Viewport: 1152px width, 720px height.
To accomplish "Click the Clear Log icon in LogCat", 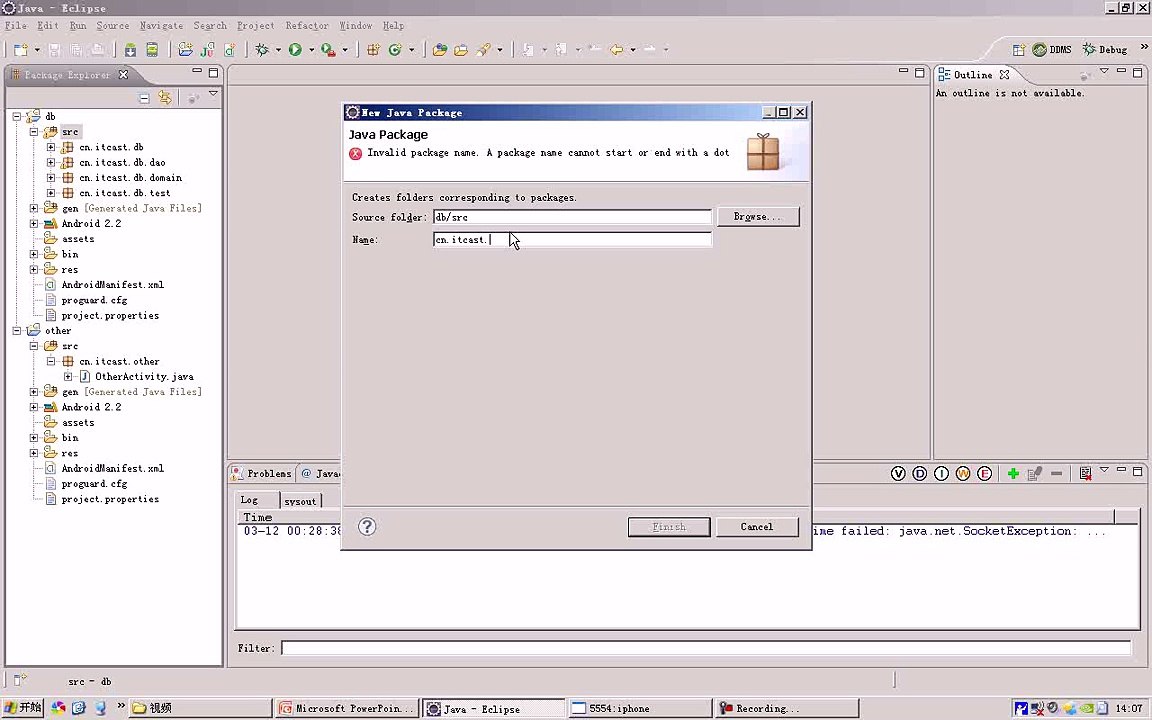I will point(1085,474).
